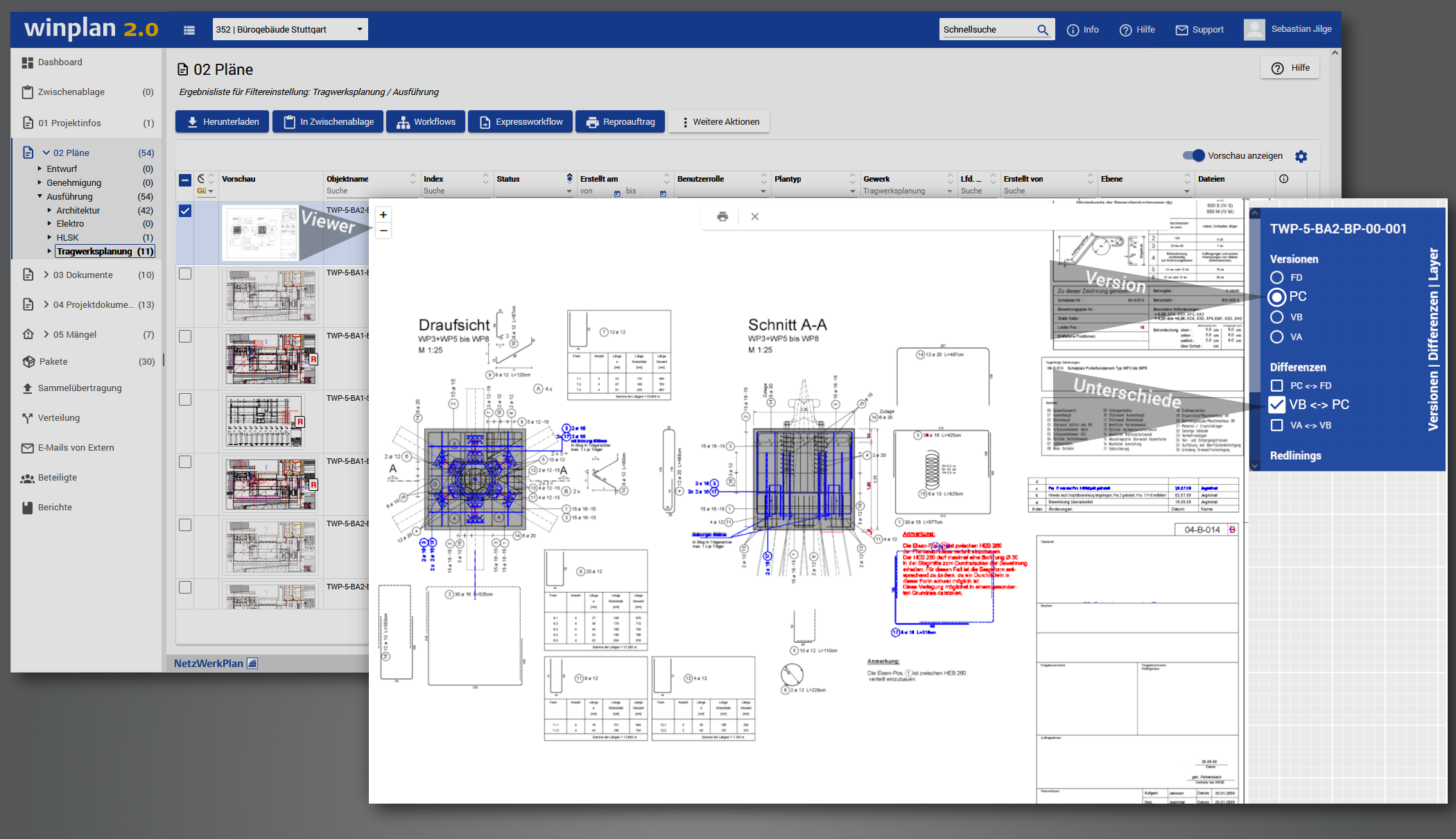Screen dimensions: 1456x839
Task: Click the Workflows button
Action: point(426,121)
